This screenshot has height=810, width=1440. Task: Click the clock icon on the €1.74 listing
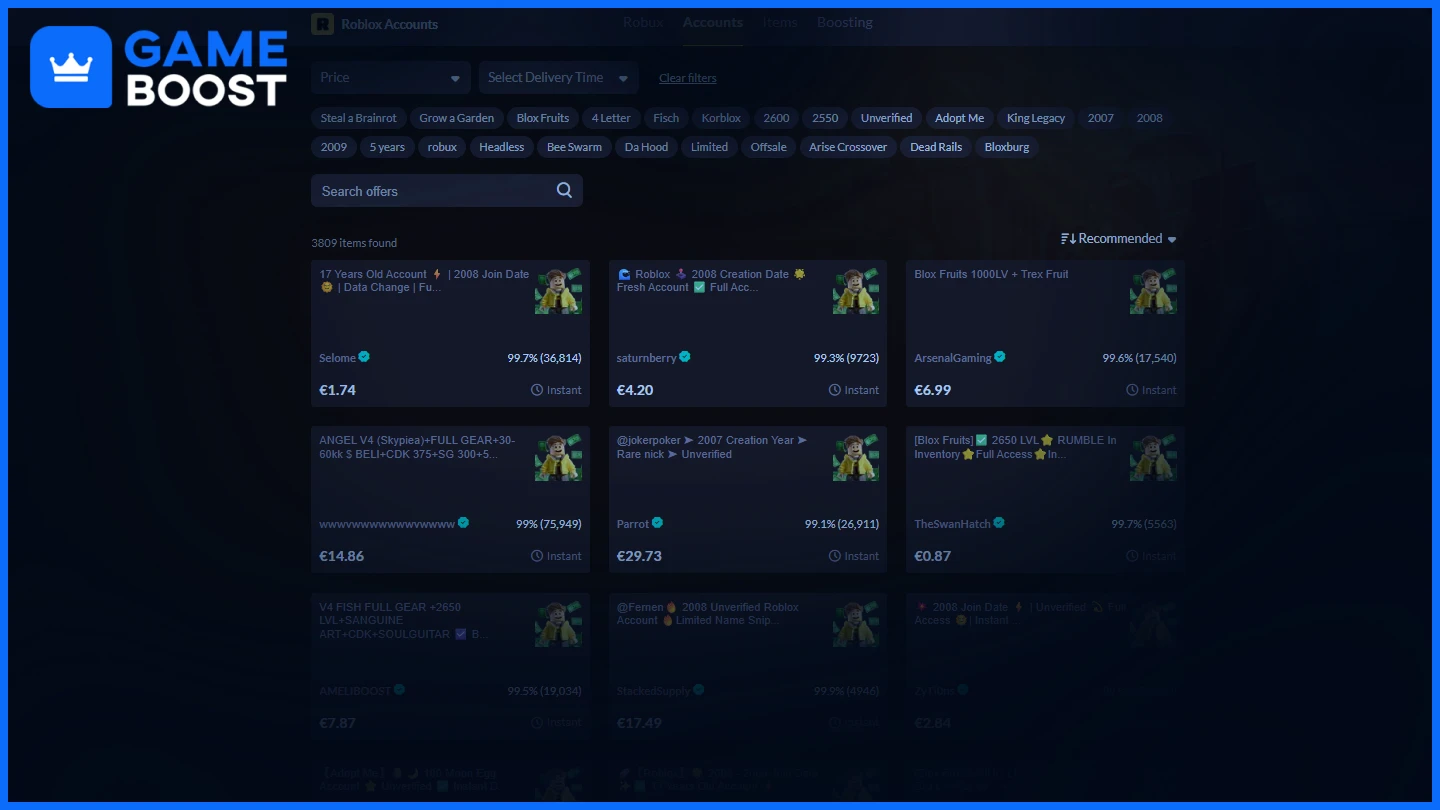tap(537, 390)
